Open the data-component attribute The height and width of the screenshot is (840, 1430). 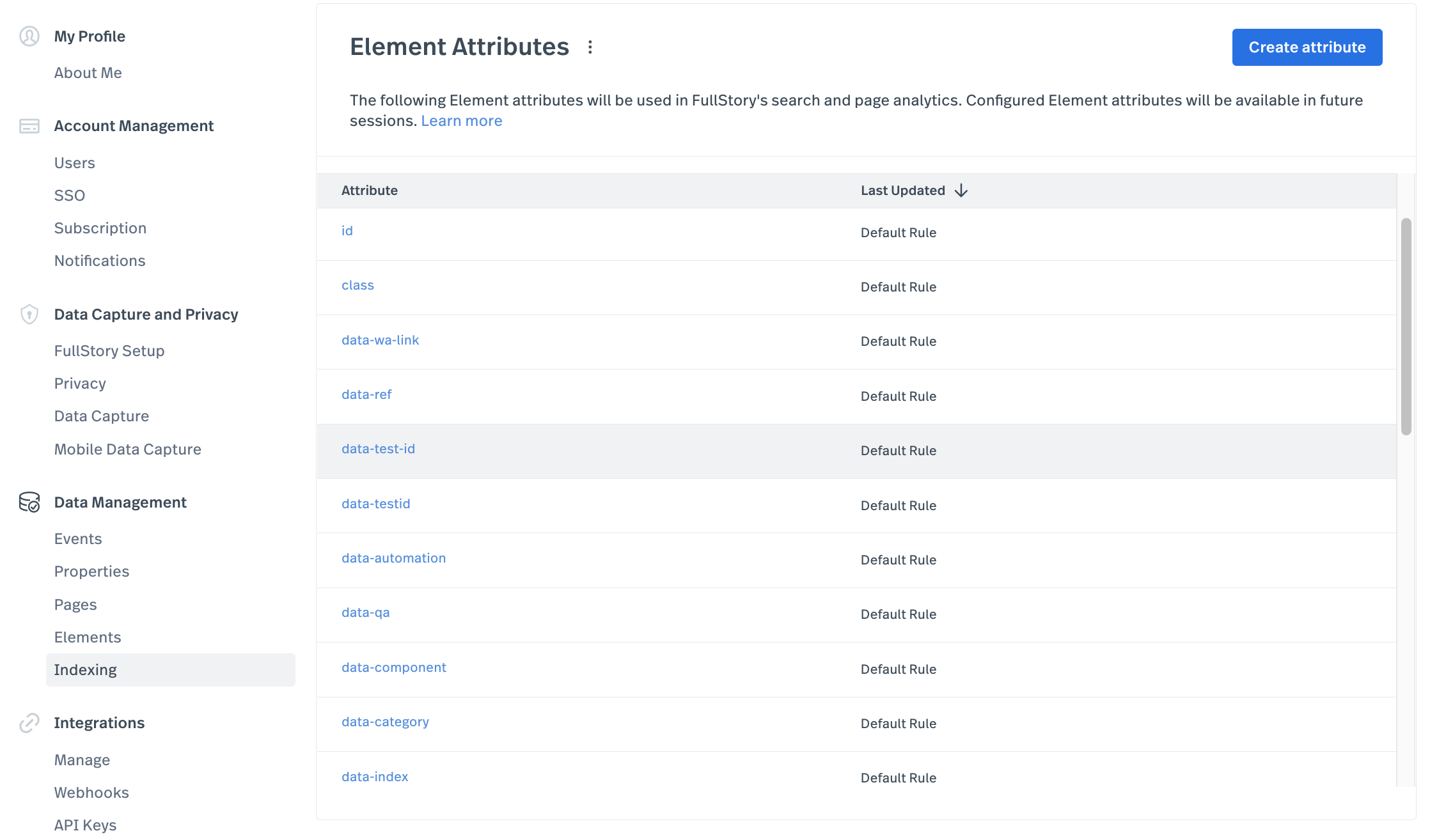[394, 667]
